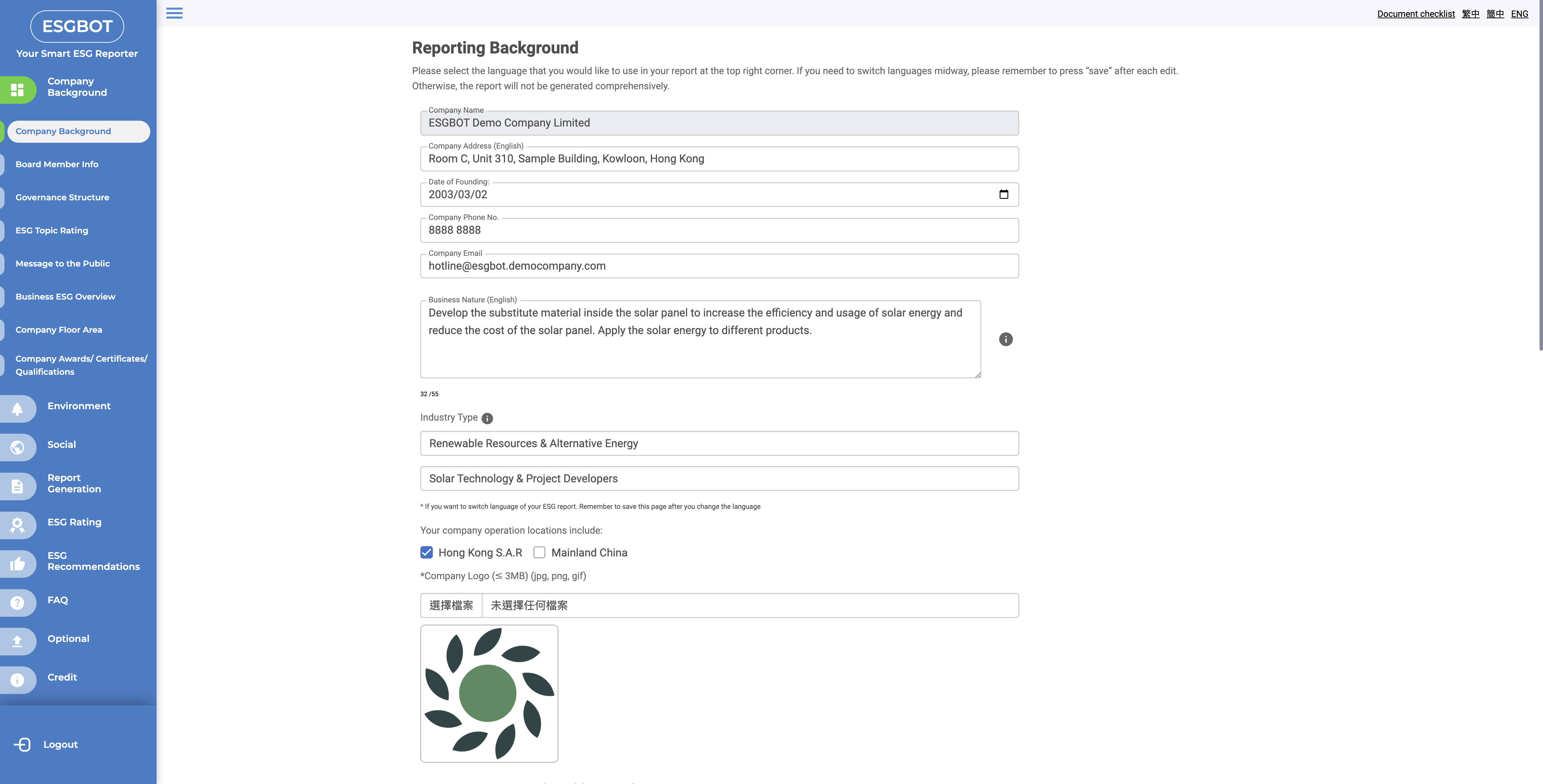Click the choose file button for logo
This screenshot has height=784, width=1543.
[451, 605]
